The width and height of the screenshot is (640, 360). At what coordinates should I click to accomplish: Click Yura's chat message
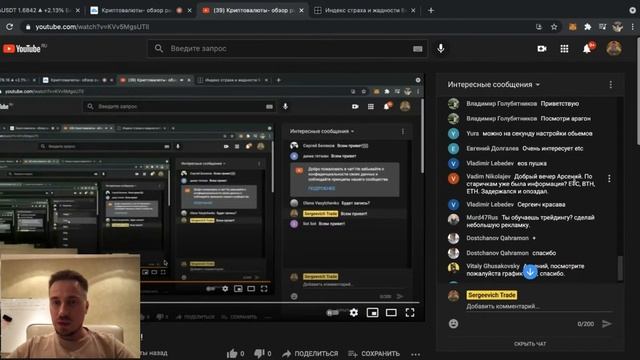tap(529, 133)
